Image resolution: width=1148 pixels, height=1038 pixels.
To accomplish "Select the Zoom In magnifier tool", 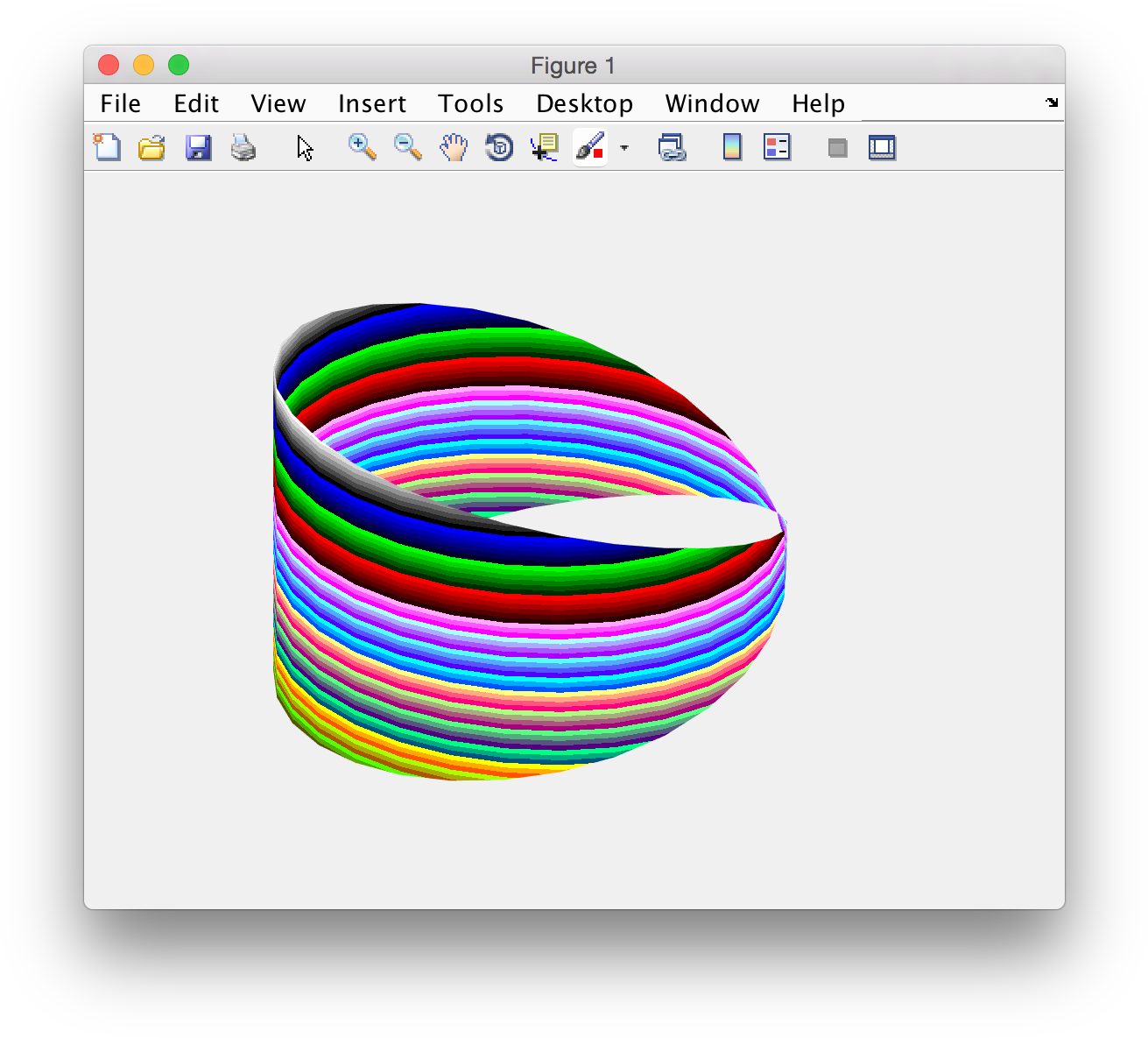I will pyautogui.click(x=362, y=147).
